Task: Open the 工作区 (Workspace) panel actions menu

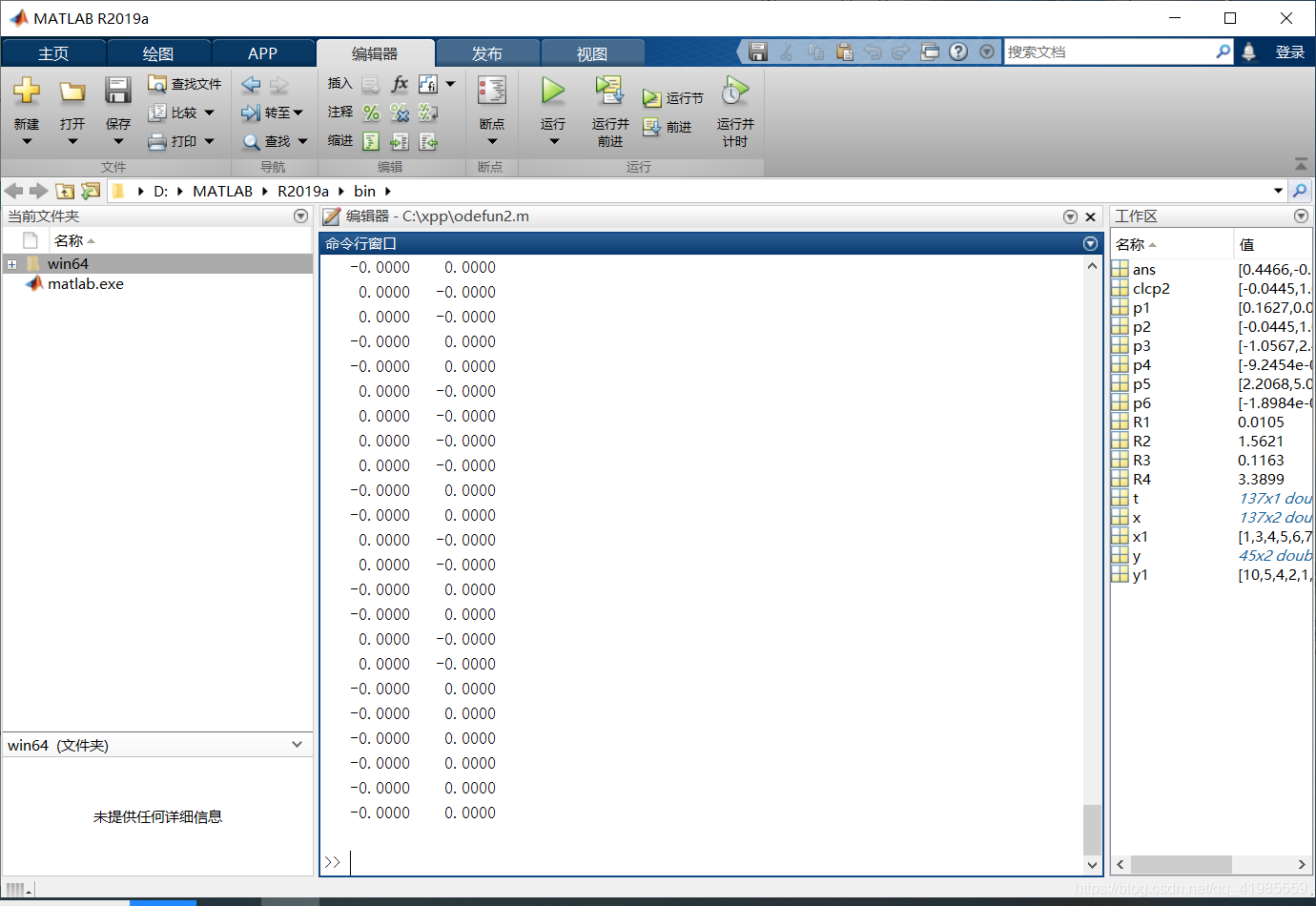Action: point(1301,216)
